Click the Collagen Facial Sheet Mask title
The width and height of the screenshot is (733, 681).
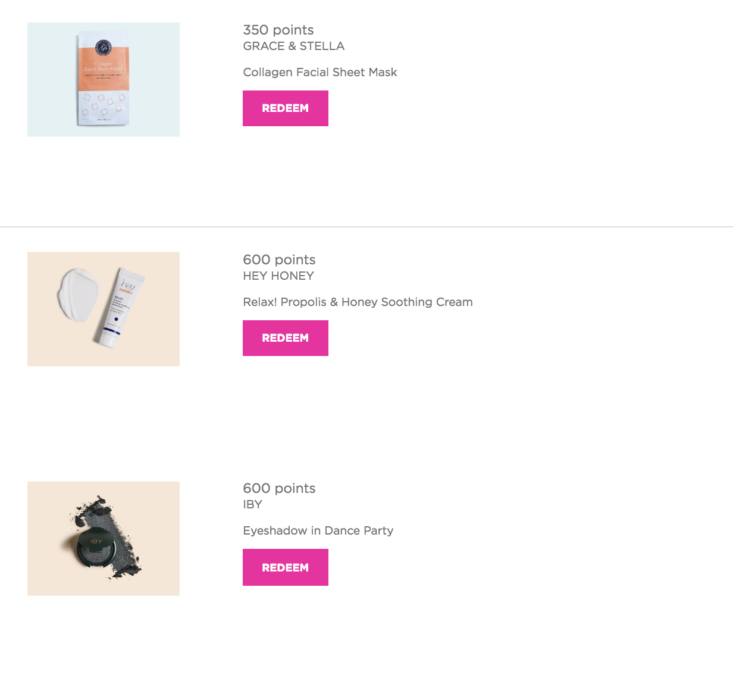coord(320,72)
